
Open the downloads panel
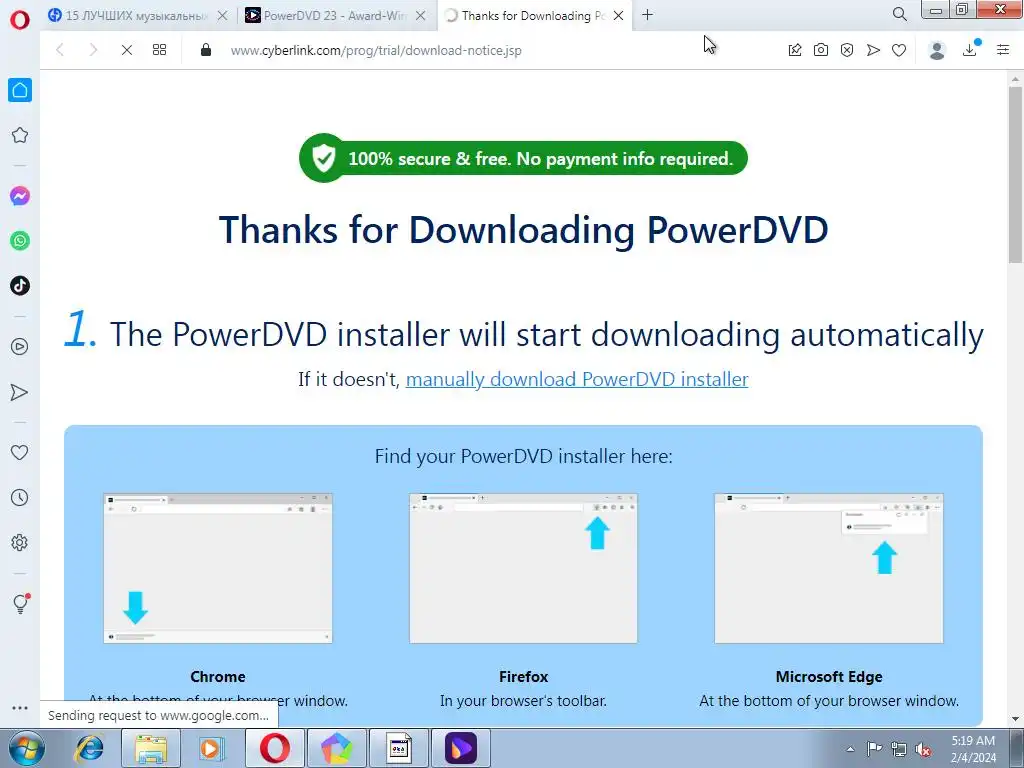970,50
